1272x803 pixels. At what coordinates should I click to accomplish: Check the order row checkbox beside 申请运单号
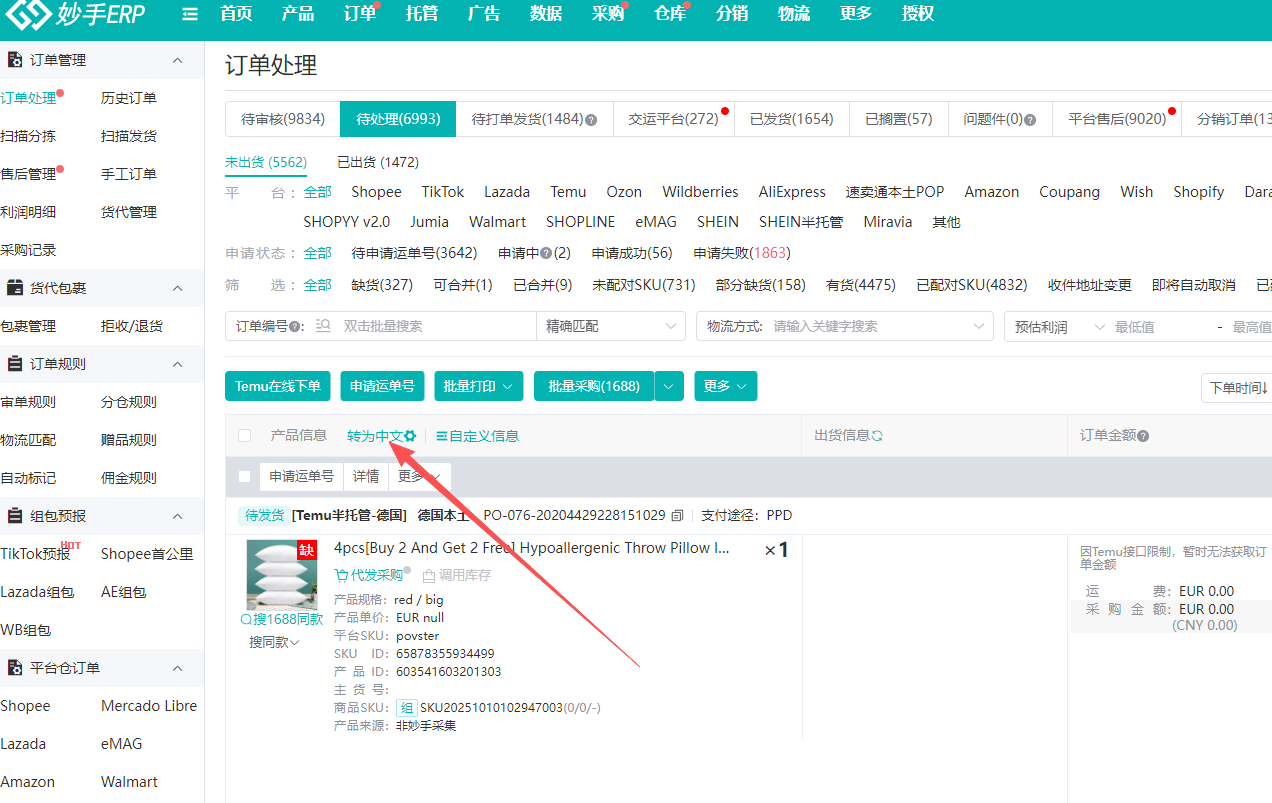coord(245,477)
